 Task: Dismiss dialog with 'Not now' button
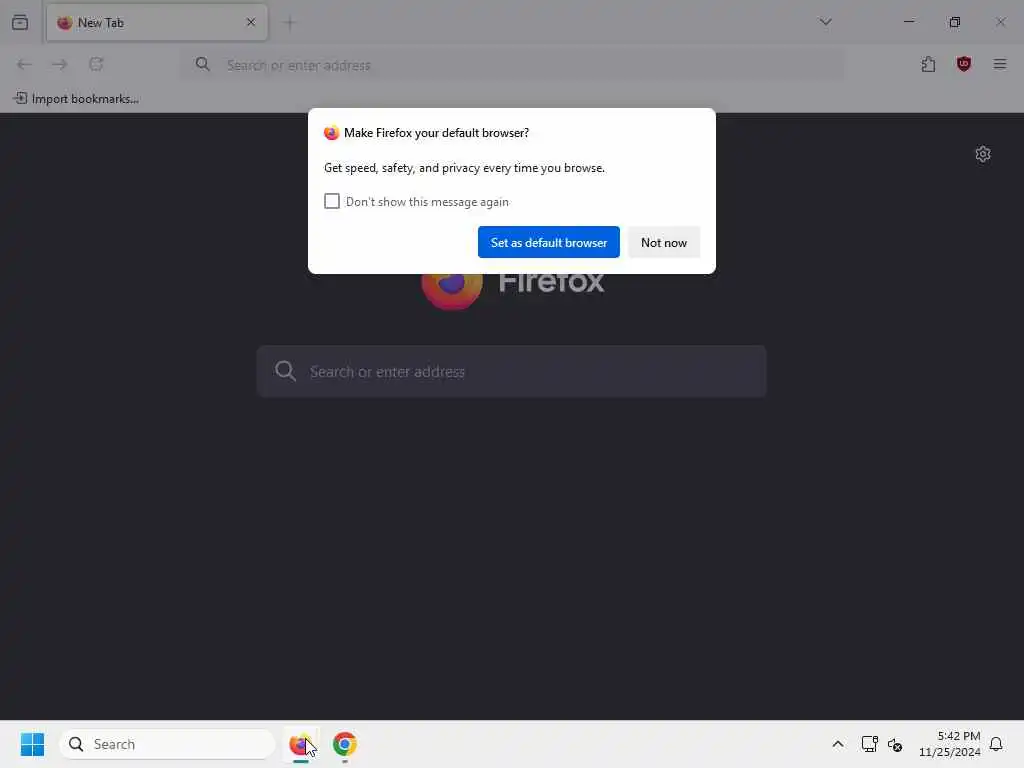coord(664,242)
